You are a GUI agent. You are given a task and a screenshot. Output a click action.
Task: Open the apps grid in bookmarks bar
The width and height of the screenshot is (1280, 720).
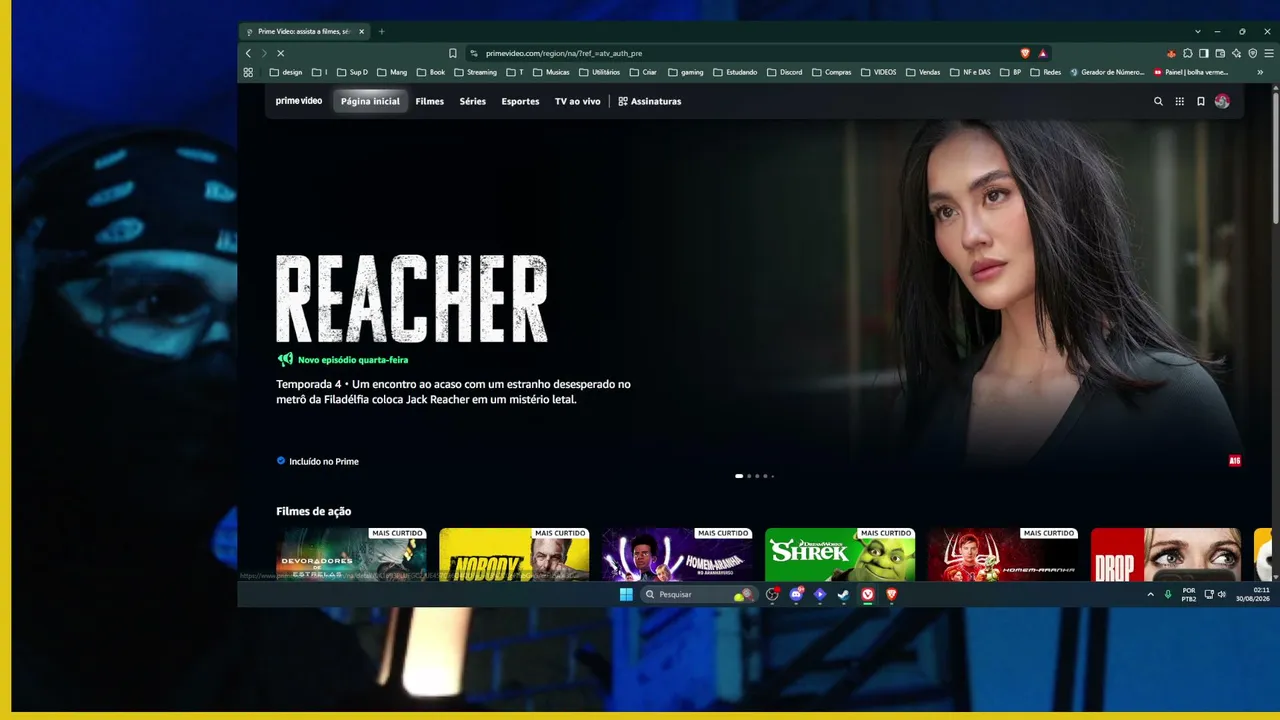[x=248, y=72]
